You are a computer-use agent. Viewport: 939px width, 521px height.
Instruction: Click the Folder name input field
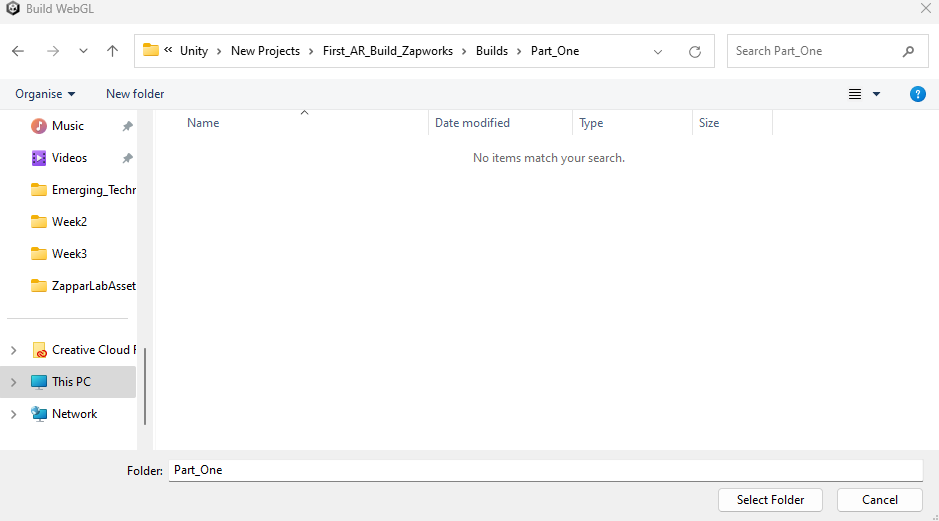pos(545,470)
